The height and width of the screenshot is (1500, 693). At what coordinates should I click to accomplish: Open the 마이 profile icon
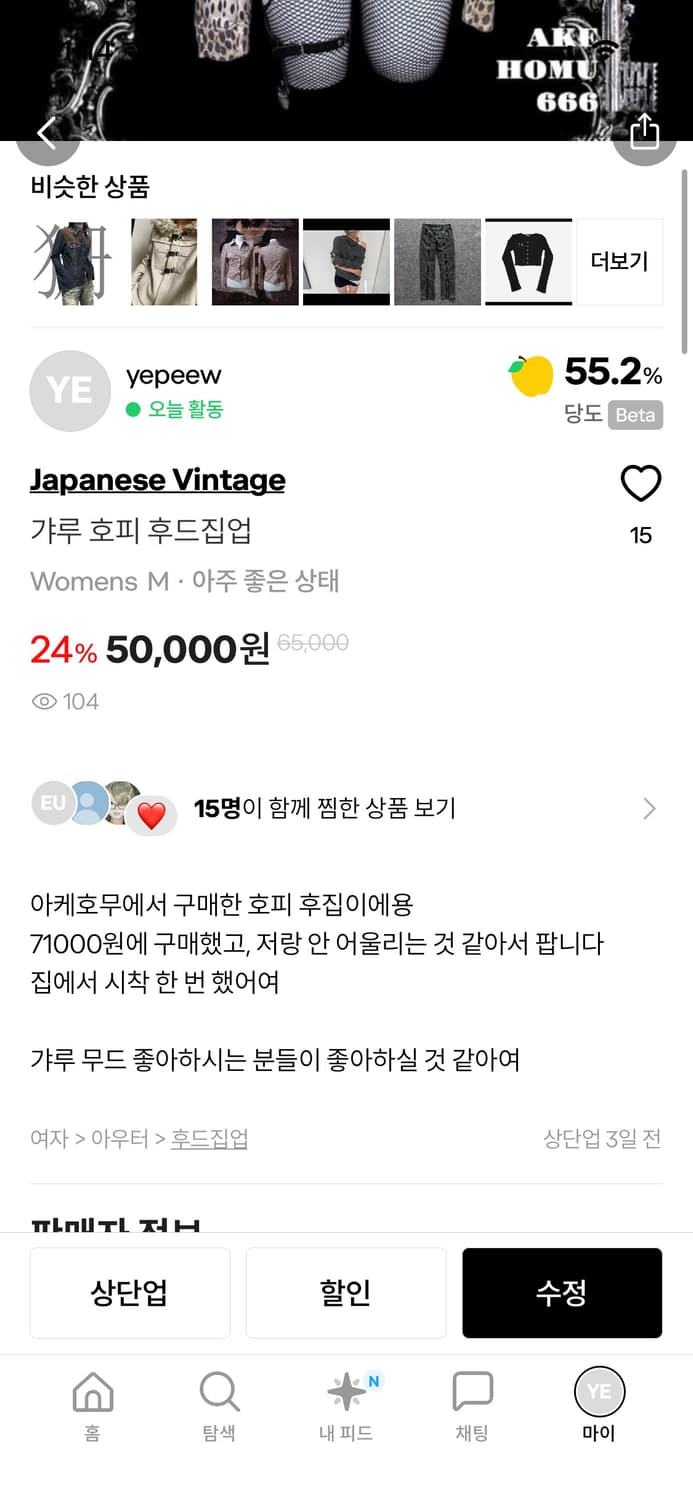click(x=598, y=1391)
